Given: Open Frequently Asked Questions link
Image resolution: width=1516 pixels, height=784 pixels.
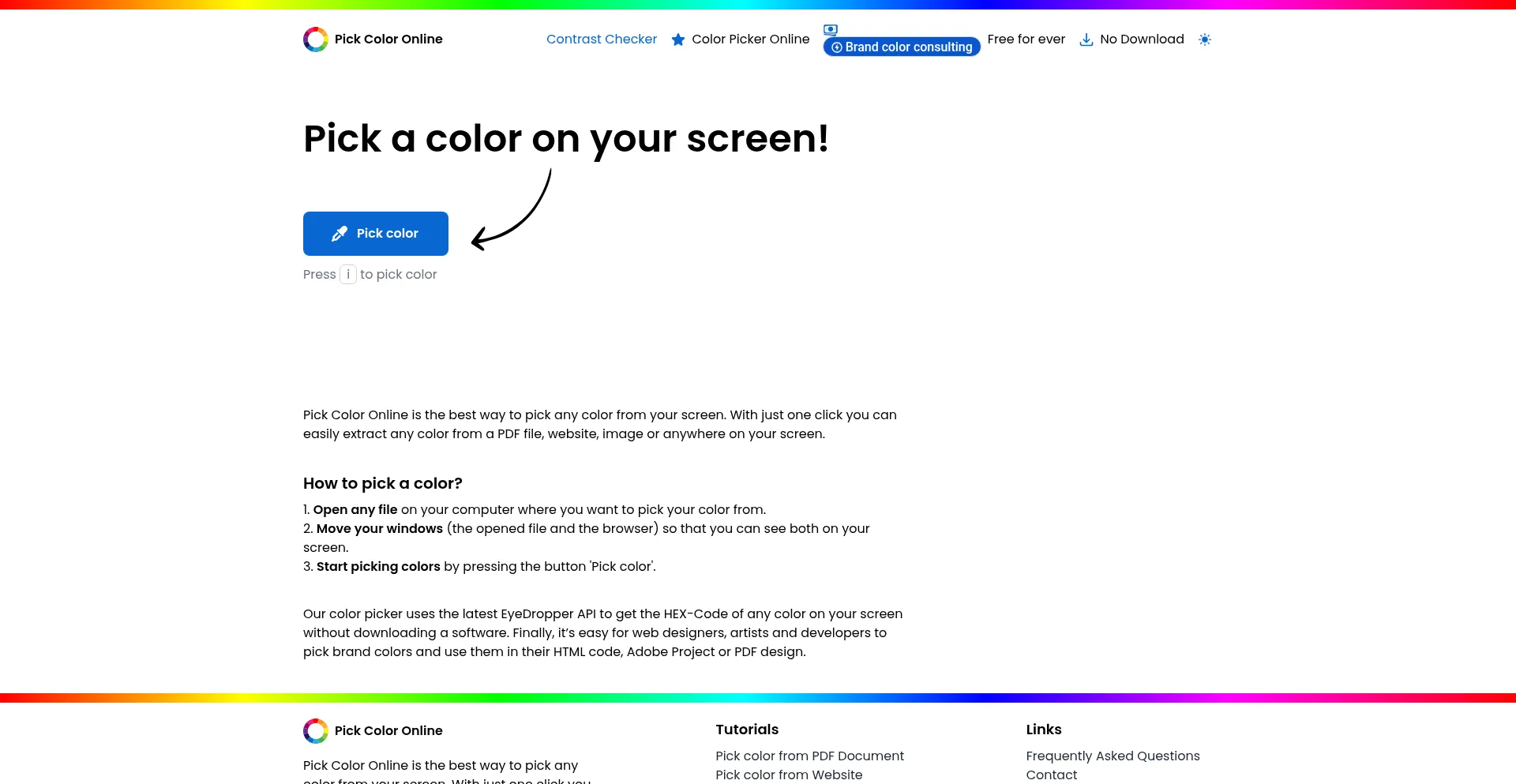Looking at the screenshot, I should click(x=1113, y=756).
